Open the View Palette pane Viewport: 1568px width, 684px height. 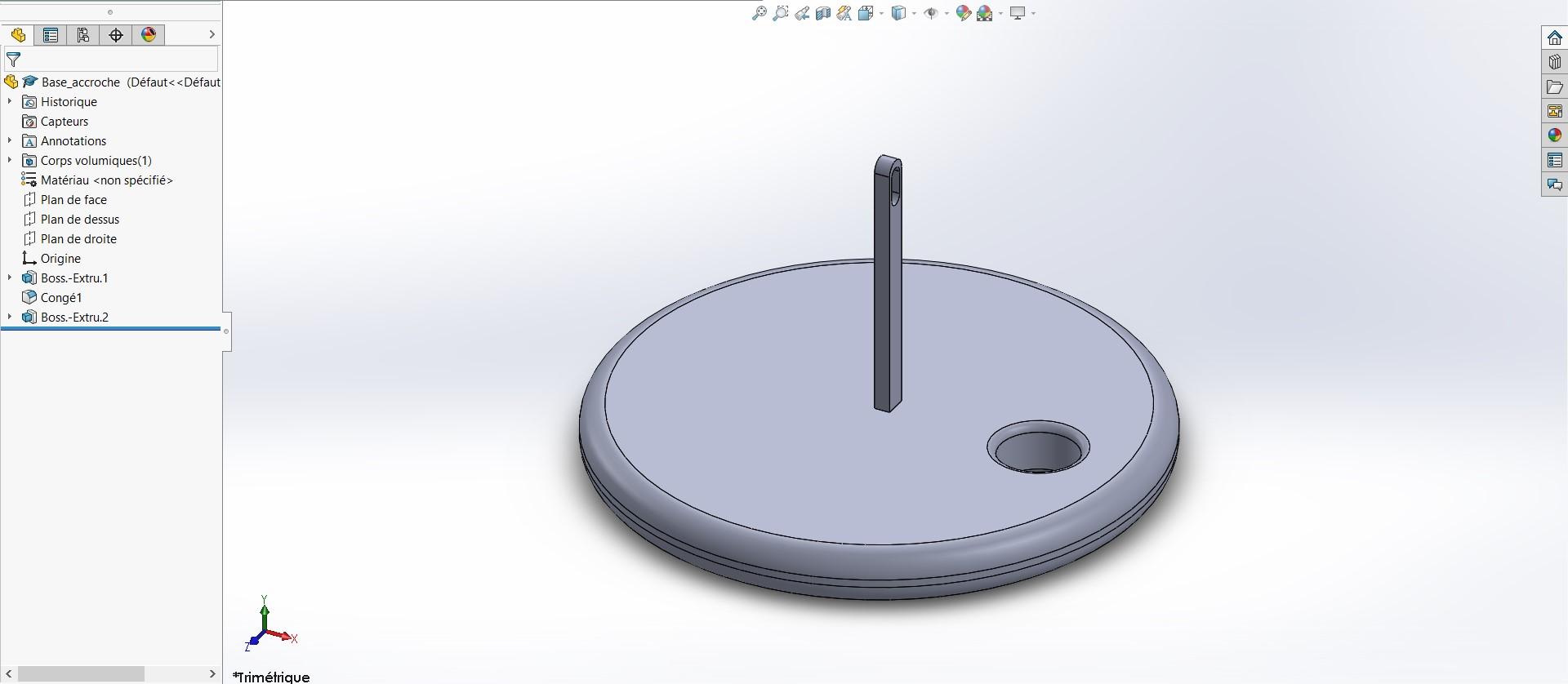point(1555,111)
